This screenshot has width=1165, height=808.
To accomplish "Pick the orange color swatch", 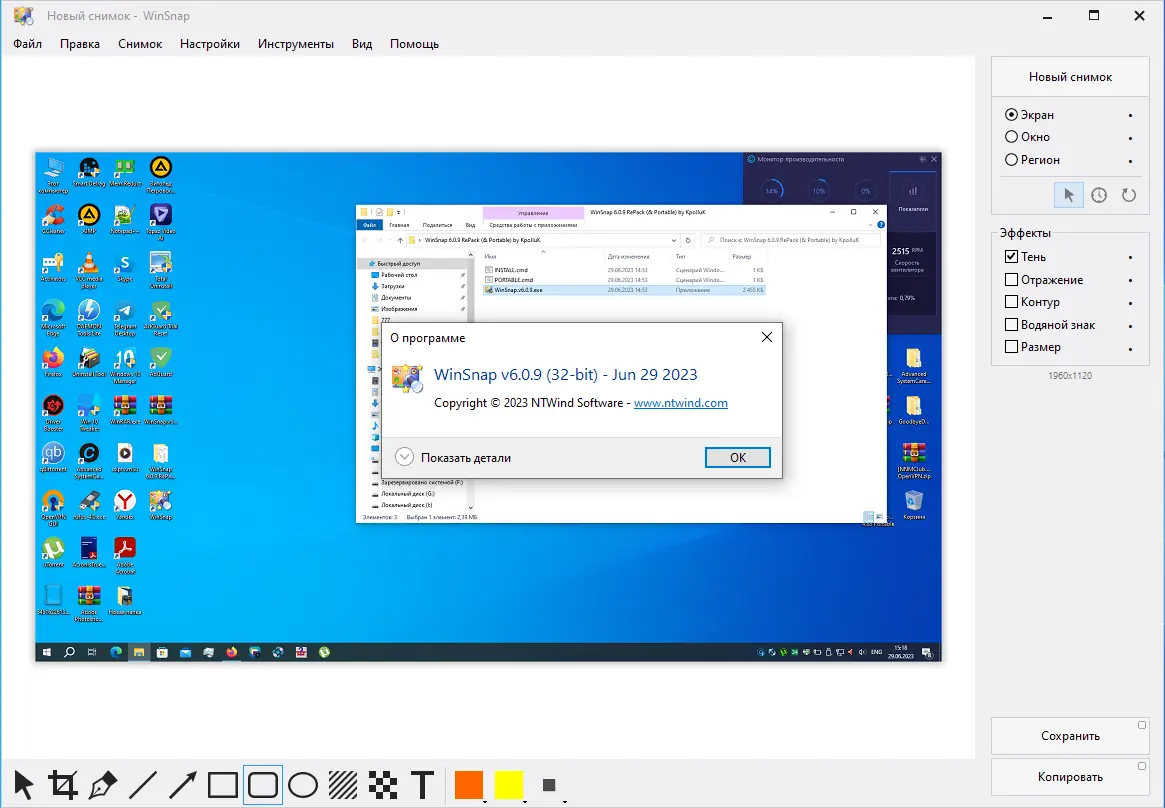I will [x=468, y=785].
